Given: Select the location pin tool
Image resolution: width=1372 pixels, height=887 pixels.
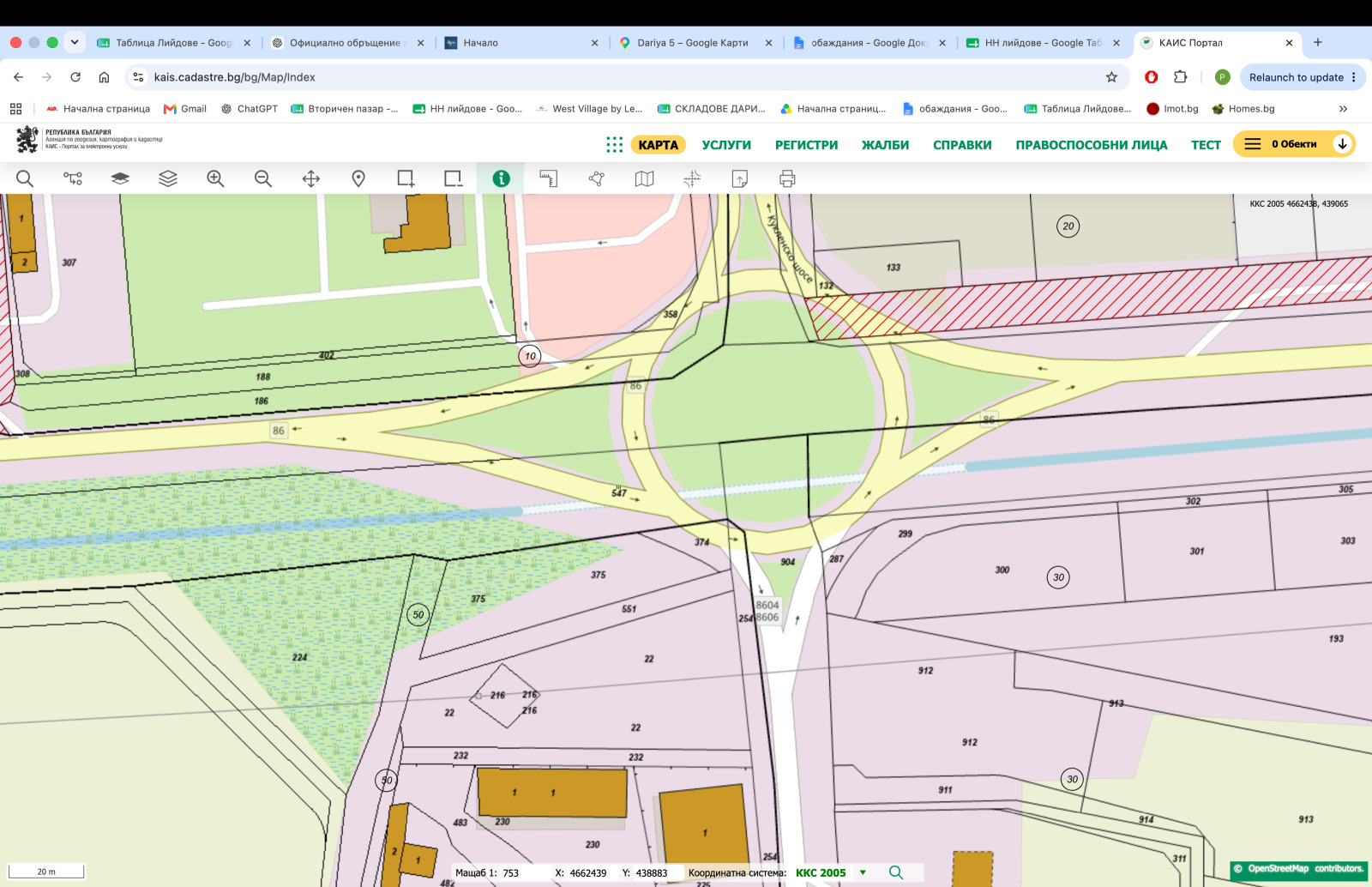Looking at the screenshot, I should coord(358,178).
